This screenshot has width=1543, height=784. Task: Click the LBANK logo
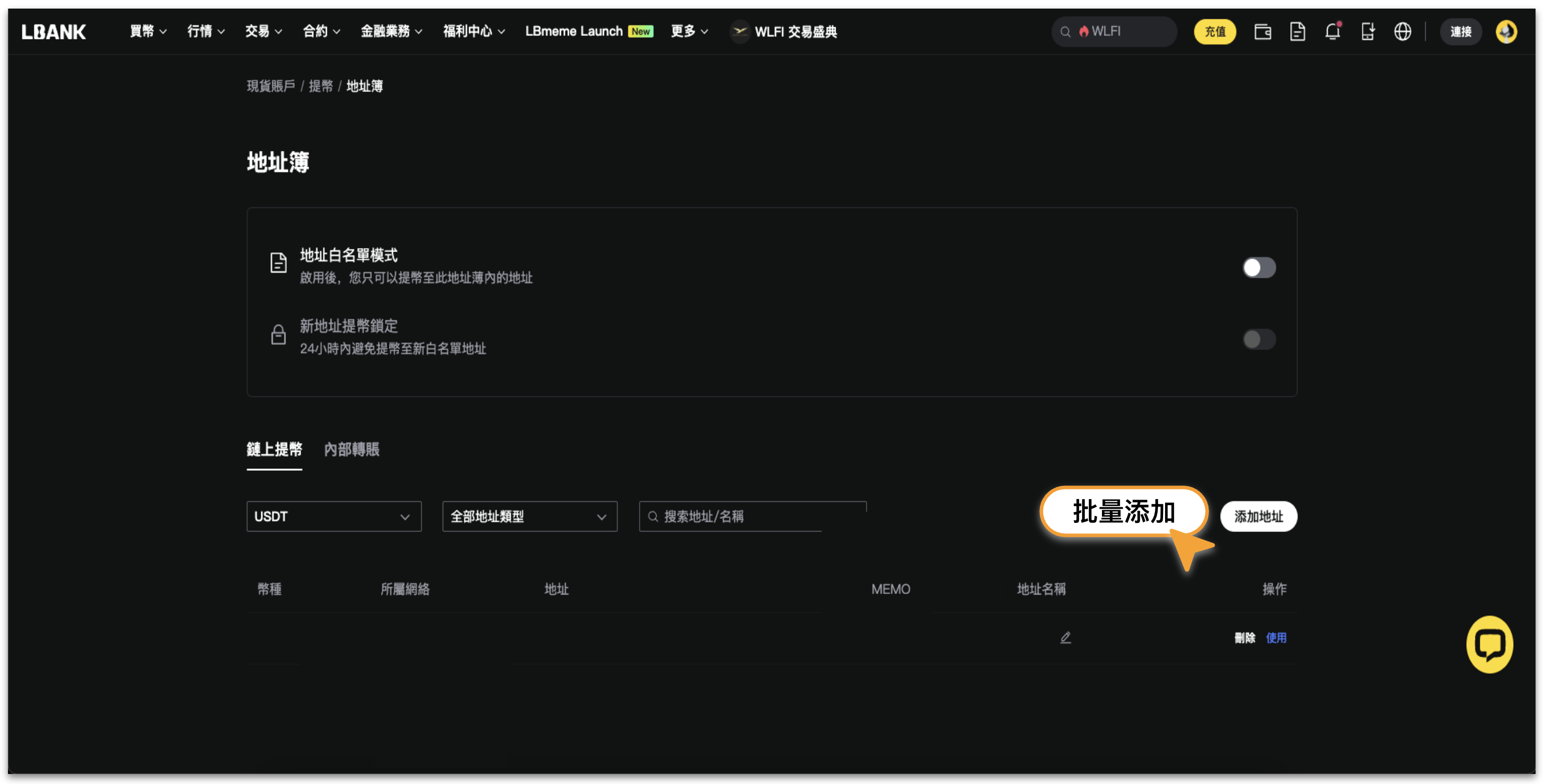pos(54,32)
